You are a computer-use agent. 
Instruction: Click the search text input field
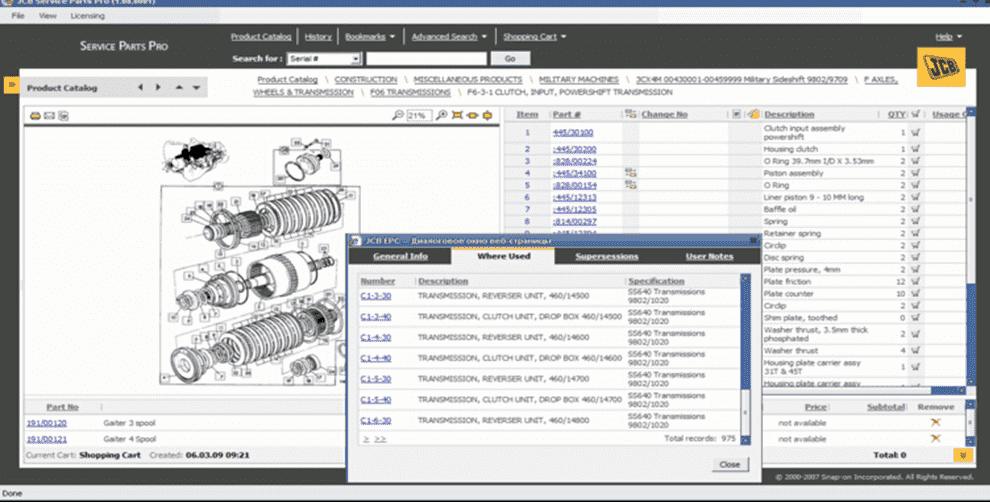(426, 59)
